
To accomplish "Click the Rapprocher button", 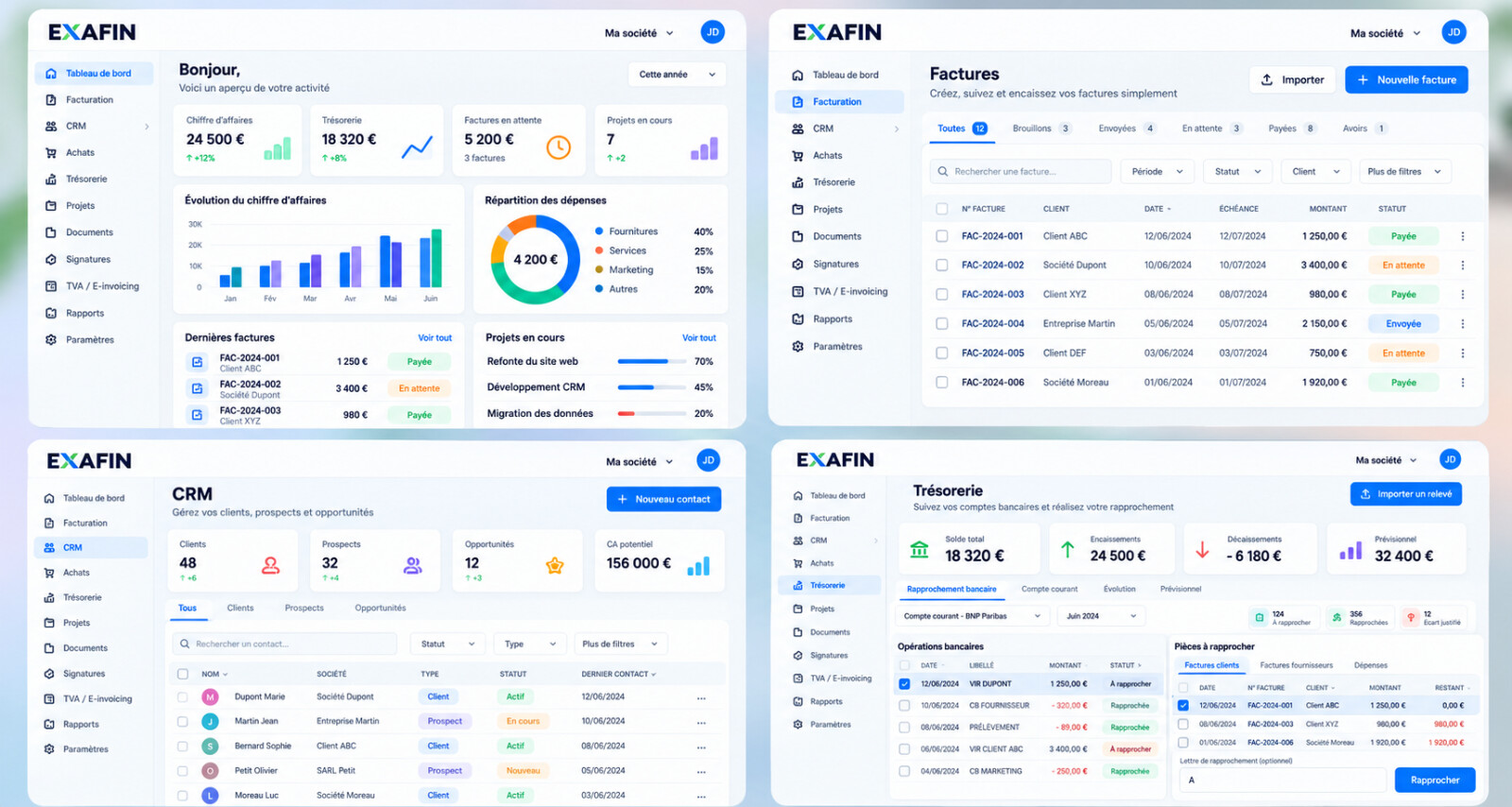I will coord(1435,780).
